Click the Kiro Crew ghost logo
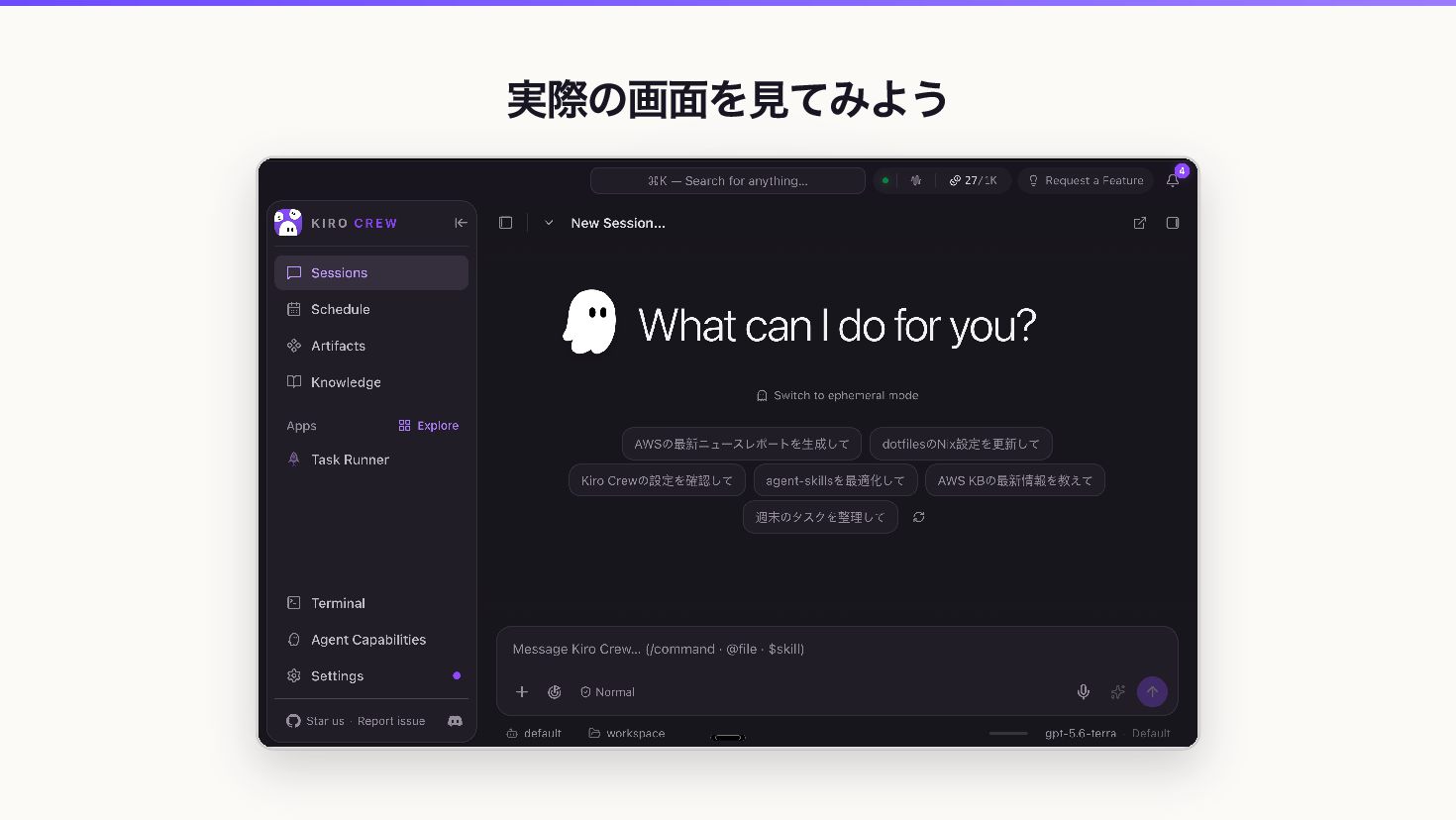The image size is (1456, 820). [x=288, y=223]
